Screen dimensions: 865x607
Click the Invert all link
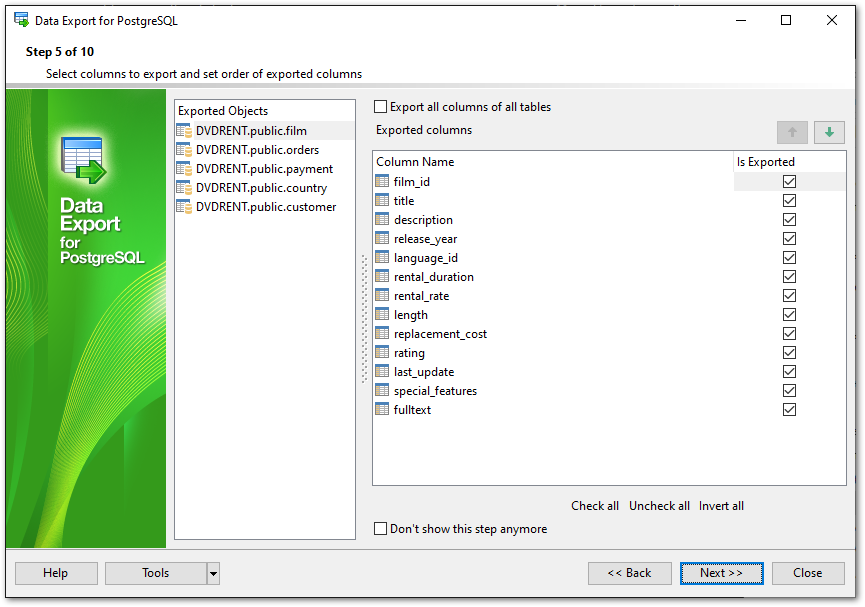[x=721, y=505]
